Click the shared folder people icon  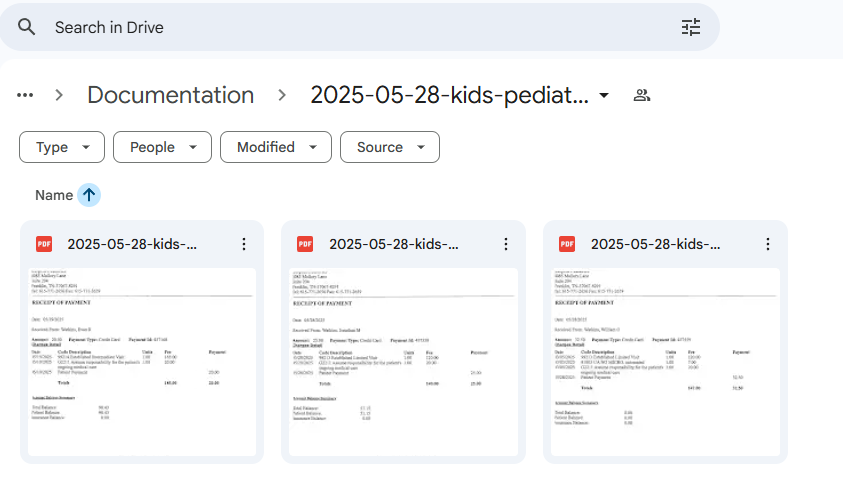coord(642,95)
